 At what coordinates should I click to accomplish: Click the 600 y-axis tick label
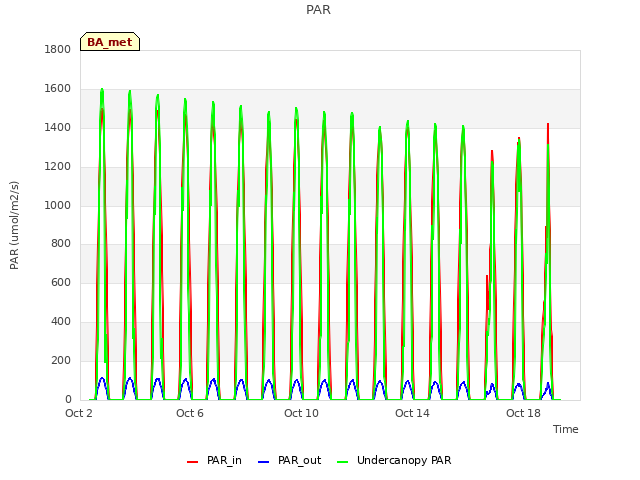click(x=61, y=282)
